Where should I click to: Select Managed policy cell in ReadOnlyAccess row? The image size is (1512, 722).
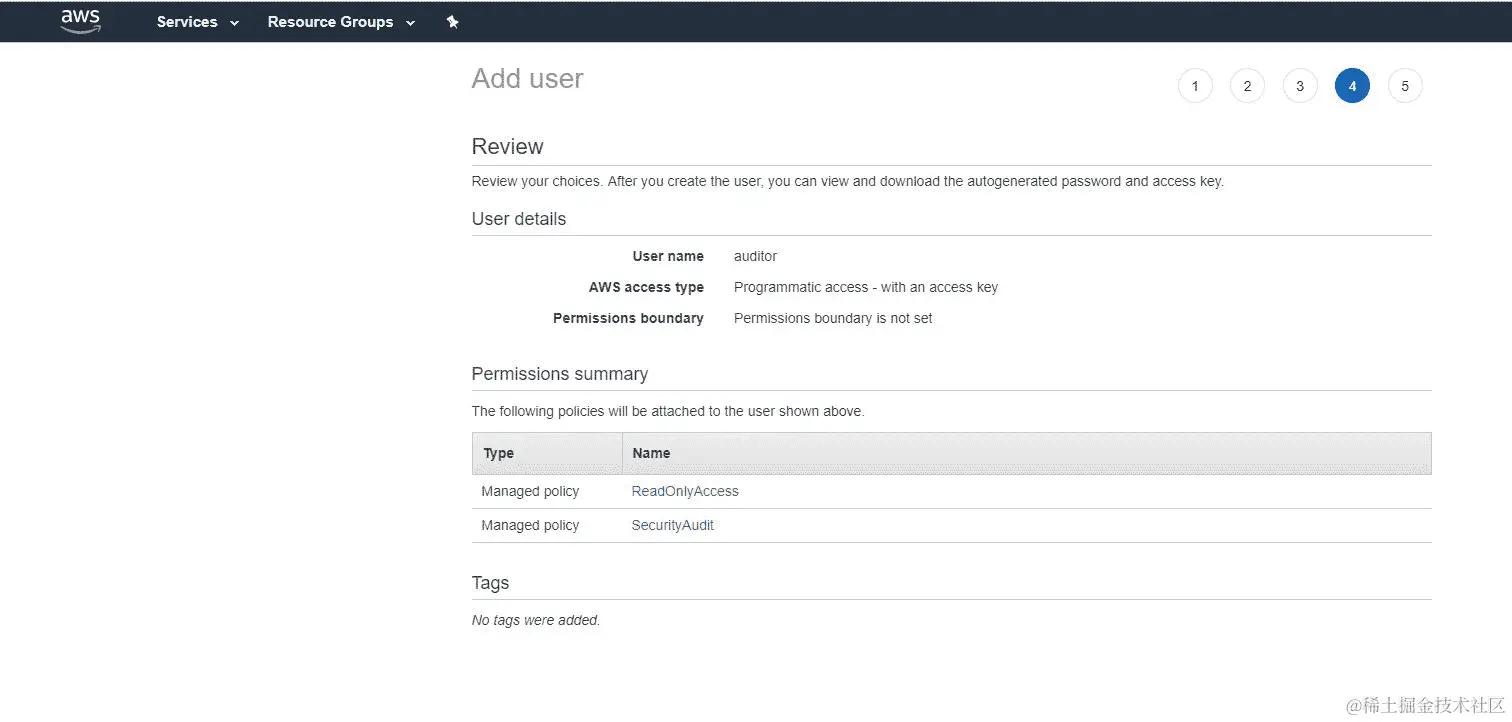pos(530,491)
